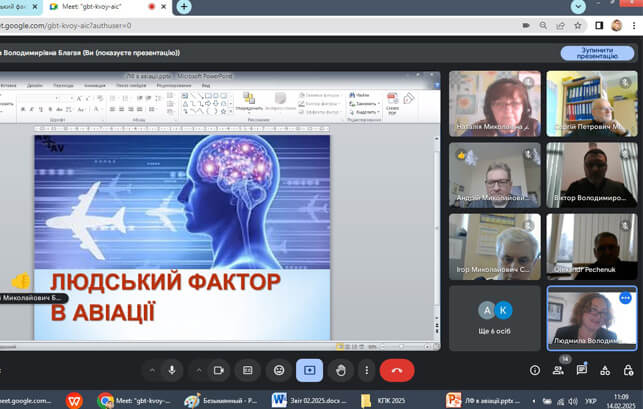Toggle captions in the call toolbar

[248, 369]
